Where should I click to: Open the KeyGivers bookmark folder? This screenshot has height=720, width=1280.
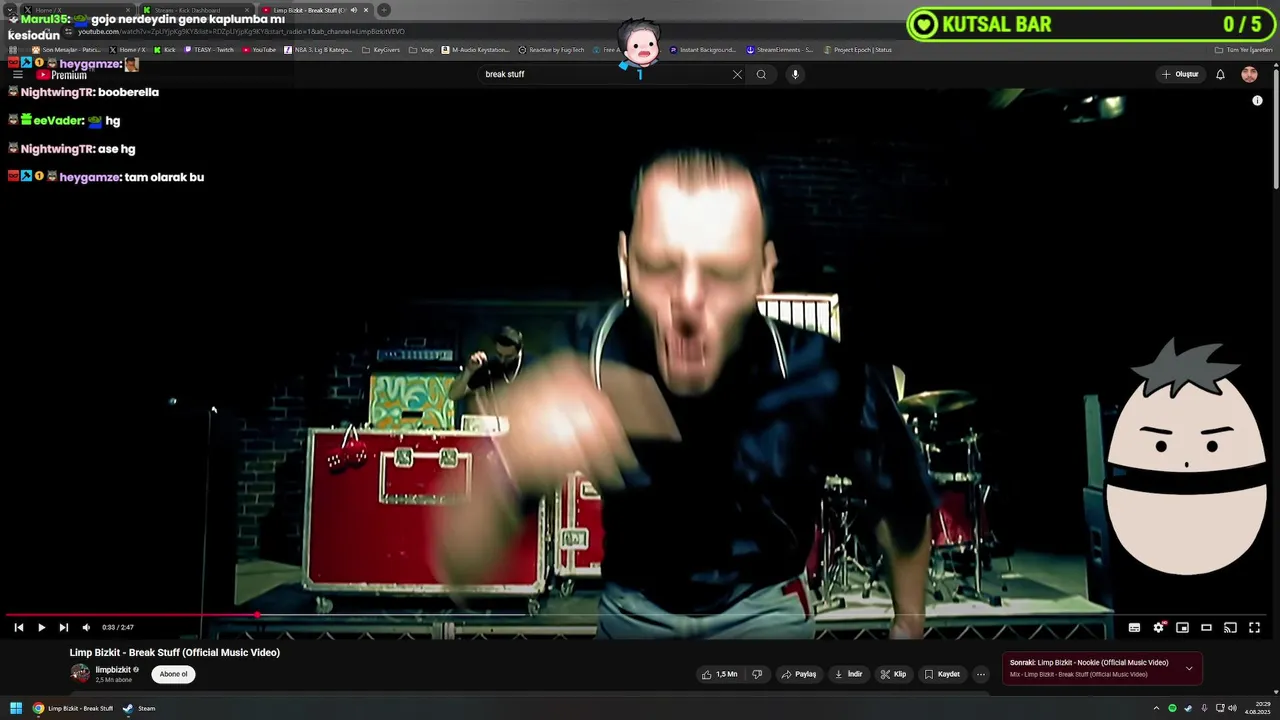pyautogui.click(x=381, y=49)
